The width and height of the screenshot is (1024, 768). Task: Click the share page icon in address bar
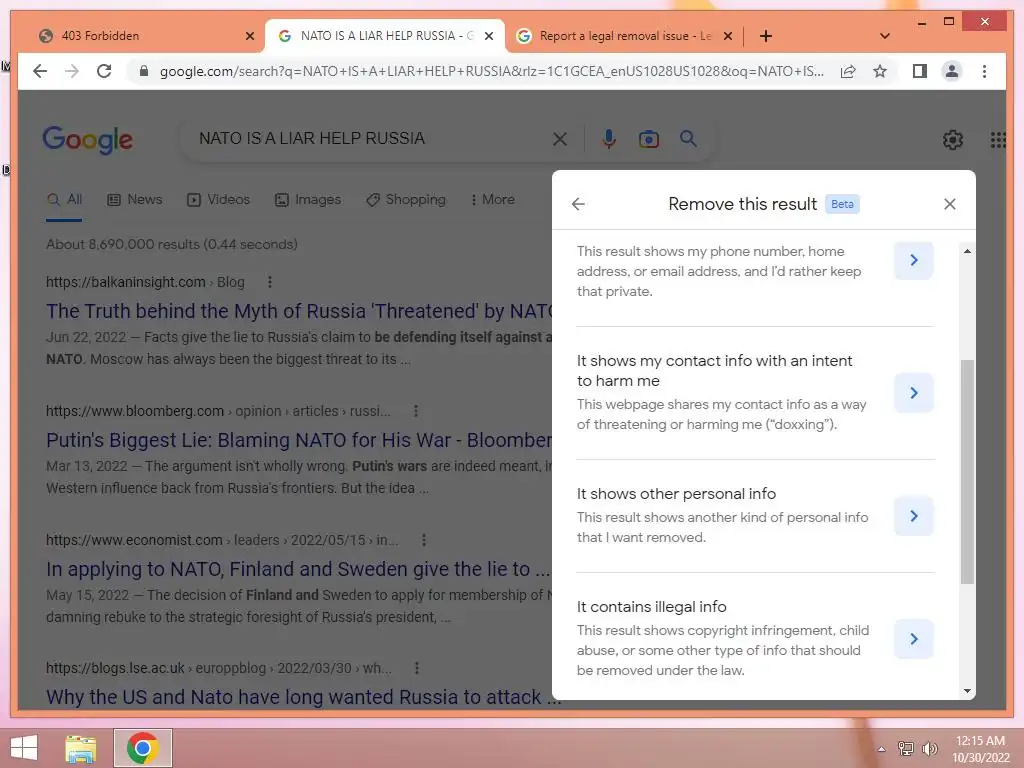click(848, 71)
